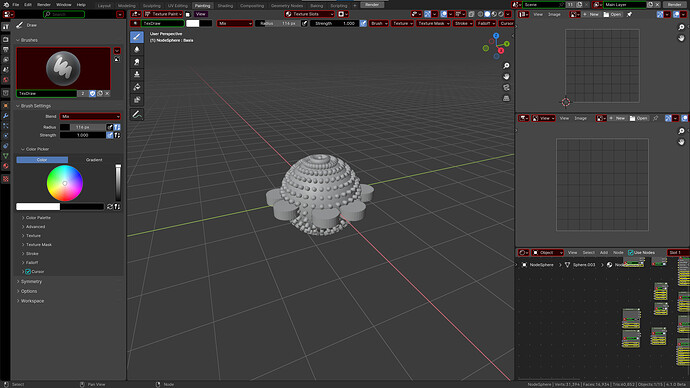Select wireframe viewport shading mode
The width and height of the screenshot is (690, 388).
pyautogui.click(x=481, y=15)
